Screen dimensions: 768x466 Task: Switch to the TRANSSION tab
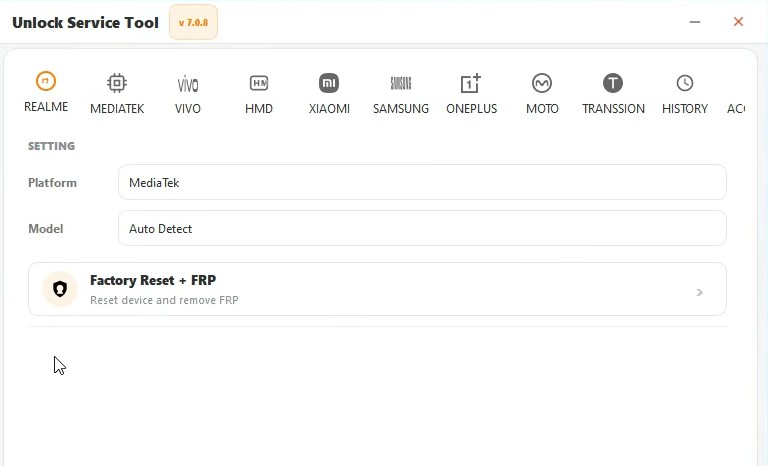point(613,94)
